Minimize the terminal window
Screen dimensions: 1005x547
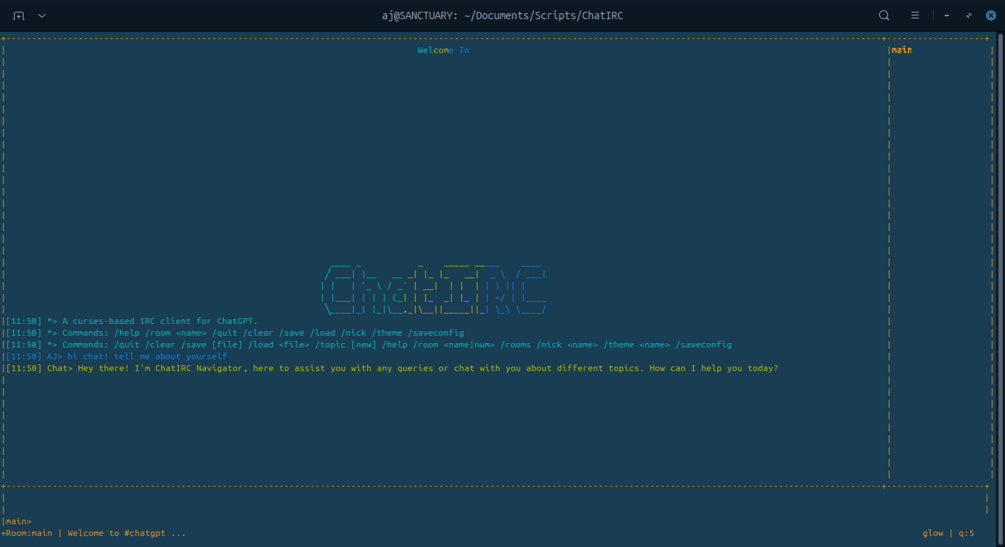[x=947, y=15]
